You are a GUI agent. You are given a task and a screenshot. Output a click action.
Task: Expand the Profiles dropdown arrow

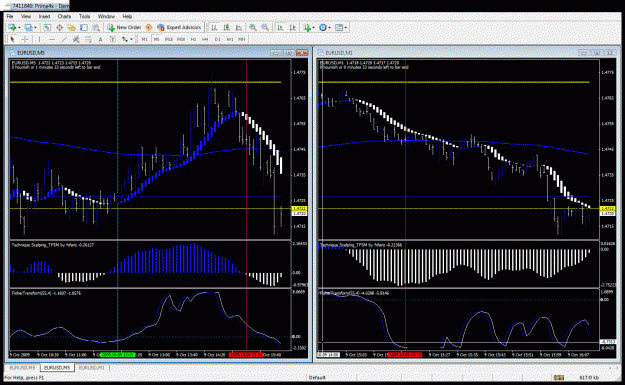coord(35,28)
